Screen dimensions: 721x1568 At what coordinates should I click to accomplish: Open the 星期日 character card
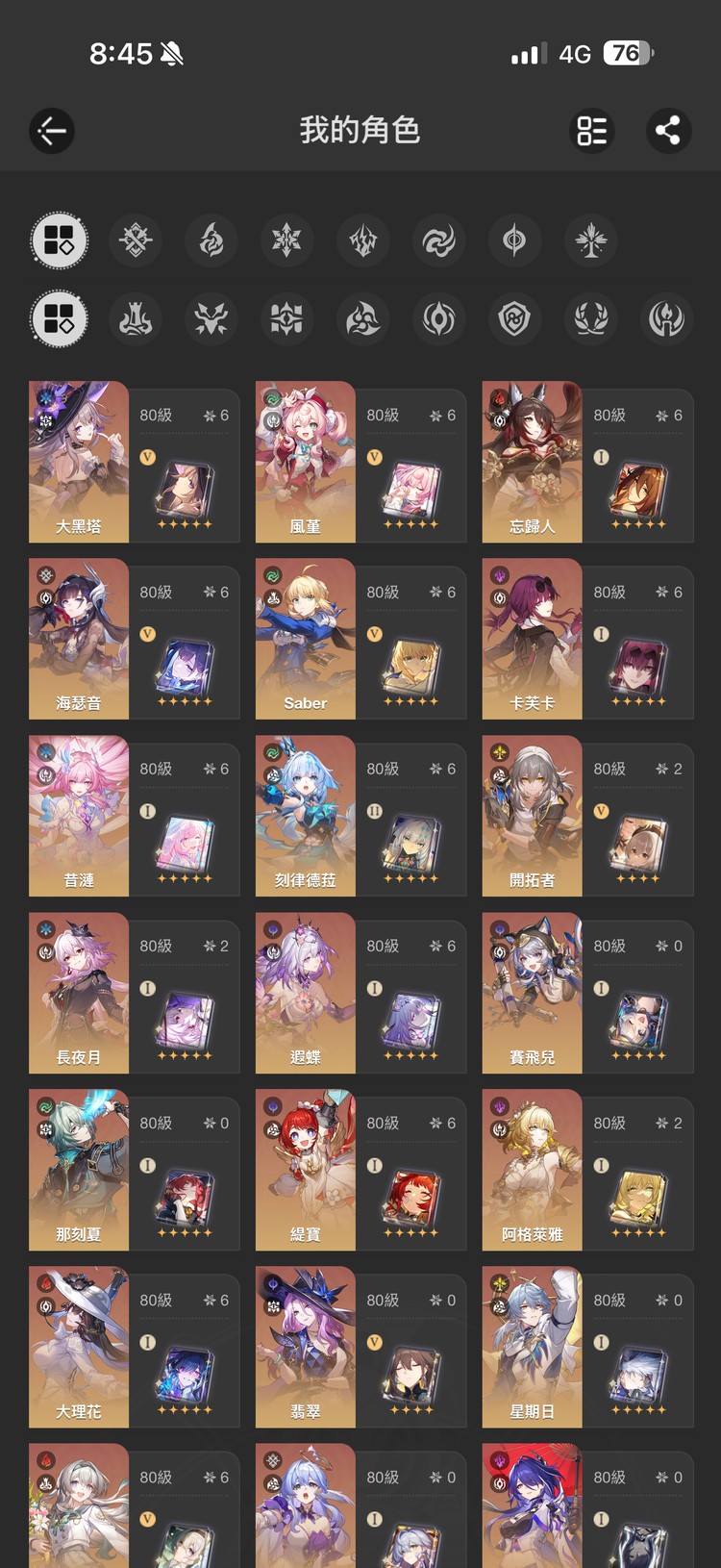click(x=587, y=1347)
